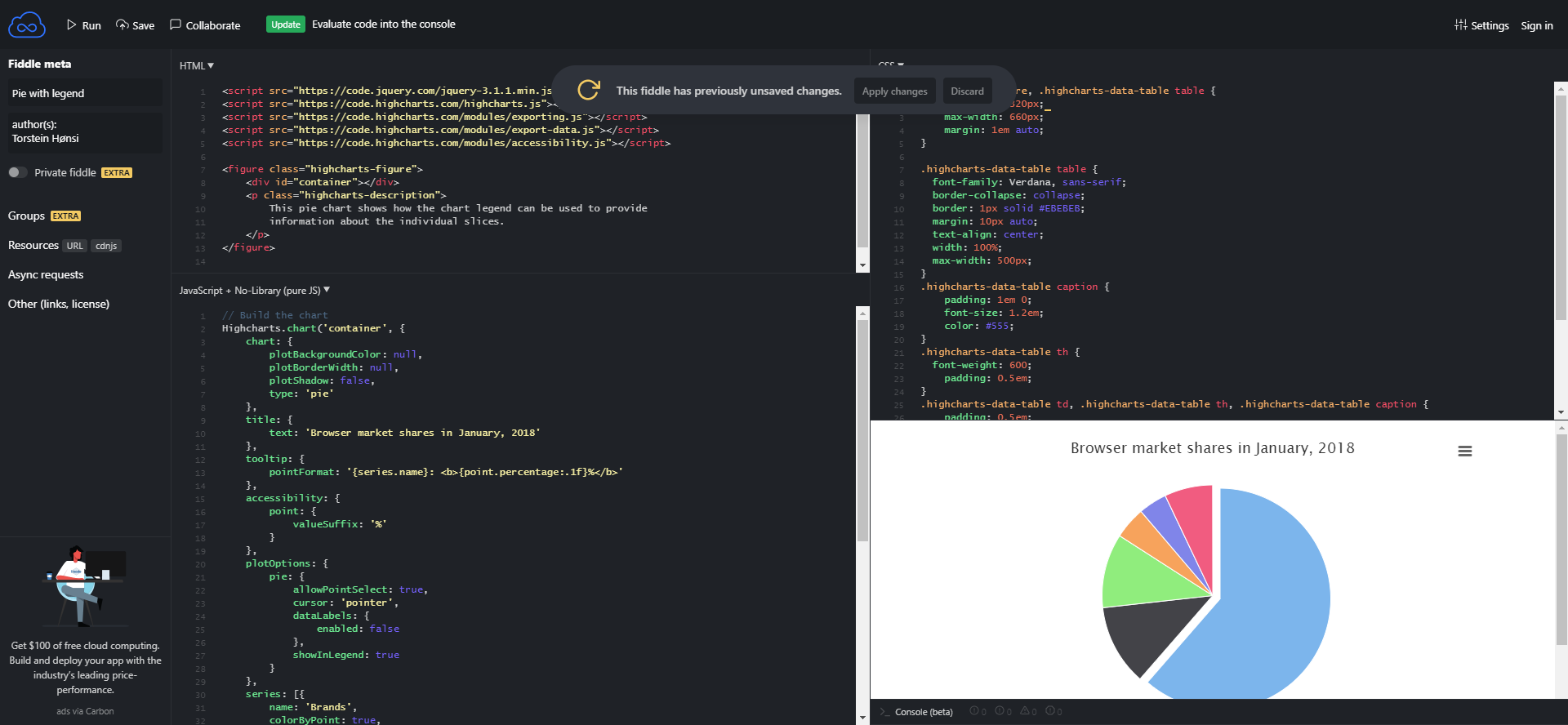The width and height of the screenshot is (1568, 725).
Task: Click the "type: 'pie'" line in JavaScript
Action: tap(301, 394)
